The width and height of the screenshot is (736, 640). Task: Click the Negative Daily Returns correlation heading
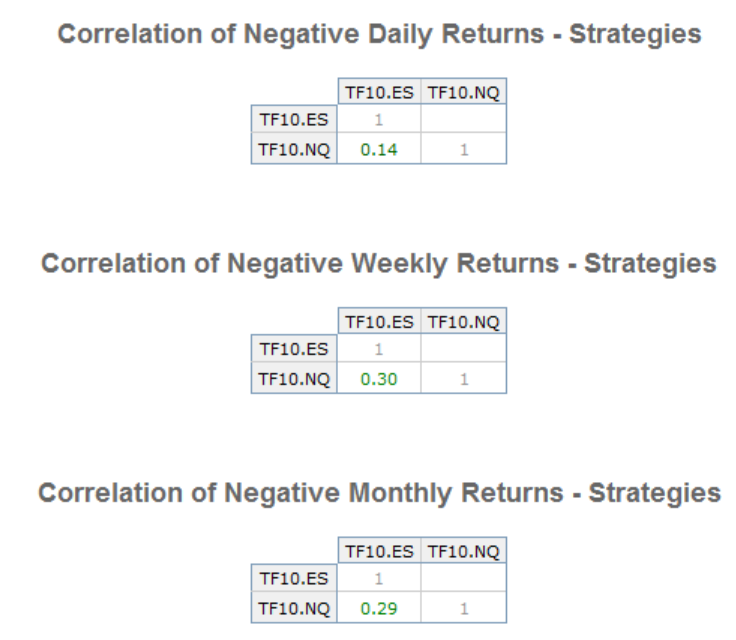click(379, 34)
